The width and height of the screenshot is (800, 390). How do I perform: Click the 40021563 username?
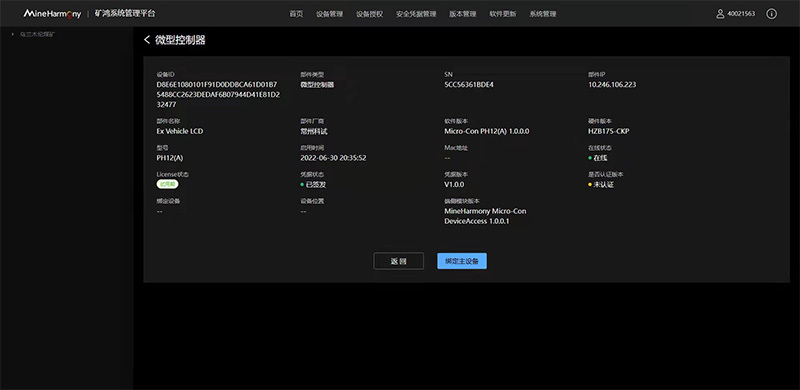click(x=741, y=14)
